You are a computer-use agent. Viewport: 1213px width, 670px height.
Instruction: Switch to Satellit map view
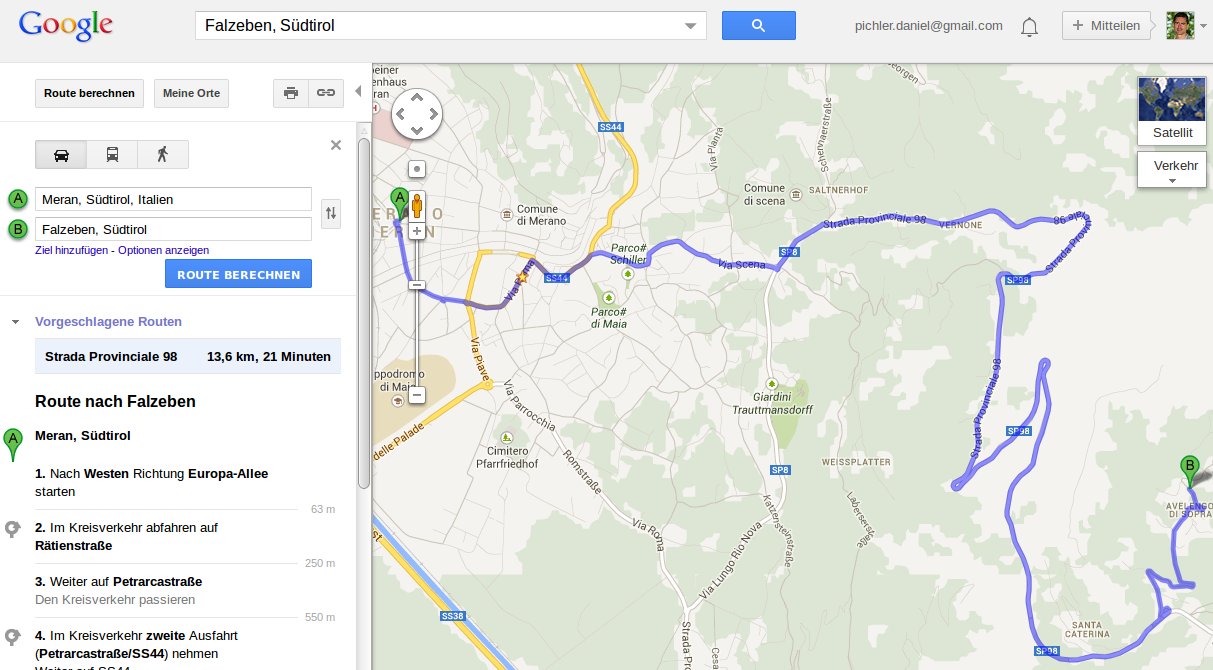click(1172, 111)
